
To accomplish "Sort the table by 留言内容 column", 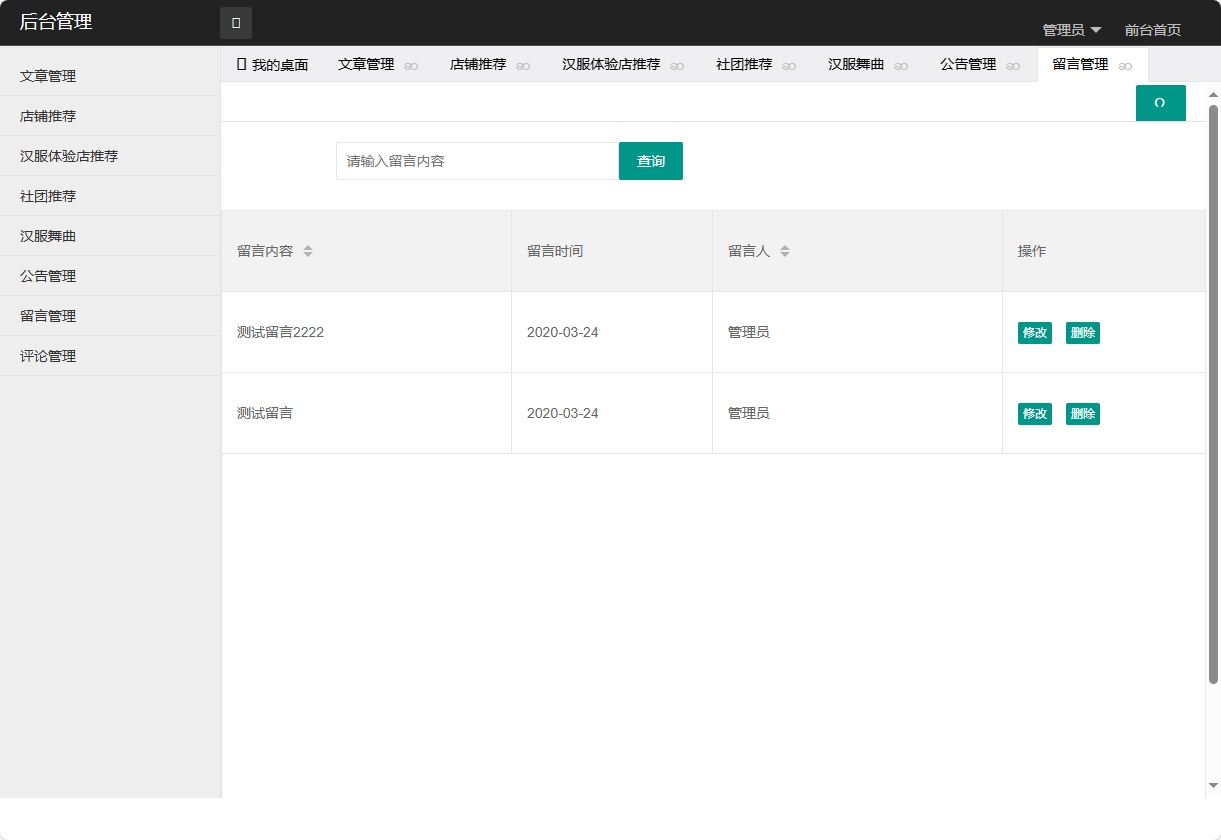I will [x=307, y=251].
